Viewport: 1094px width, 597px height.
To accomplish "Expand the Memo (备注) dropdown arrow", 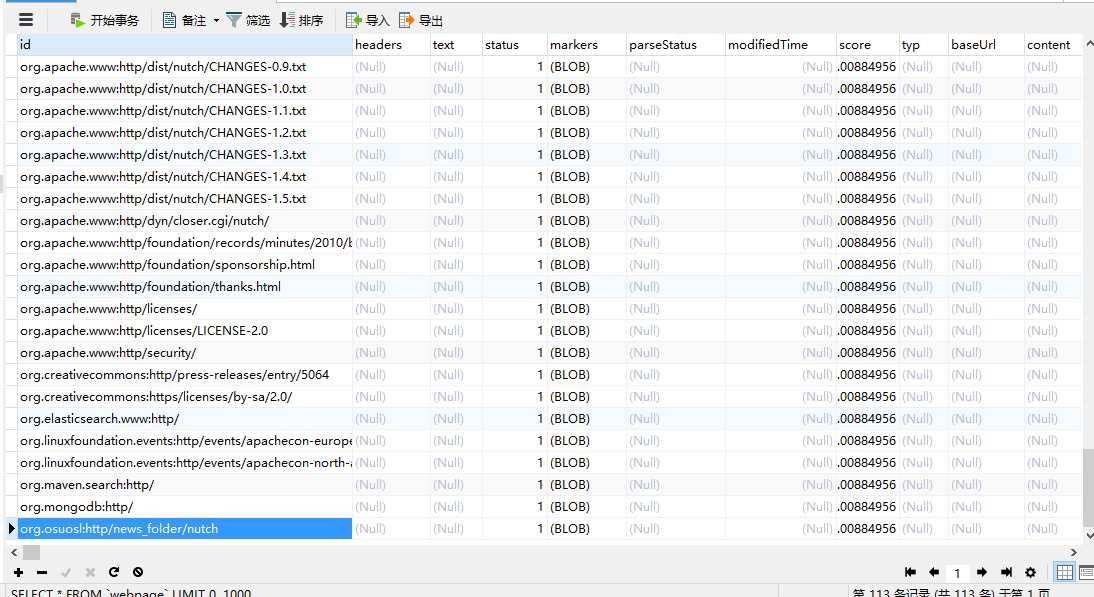I will click(x=216, y=20).
